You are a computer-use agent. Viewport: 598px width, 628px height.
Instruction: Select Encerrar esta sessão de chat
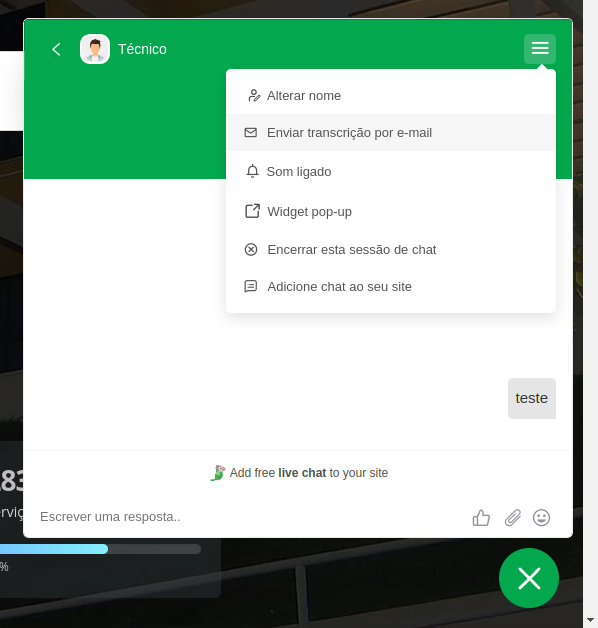(x=391, y=250)
